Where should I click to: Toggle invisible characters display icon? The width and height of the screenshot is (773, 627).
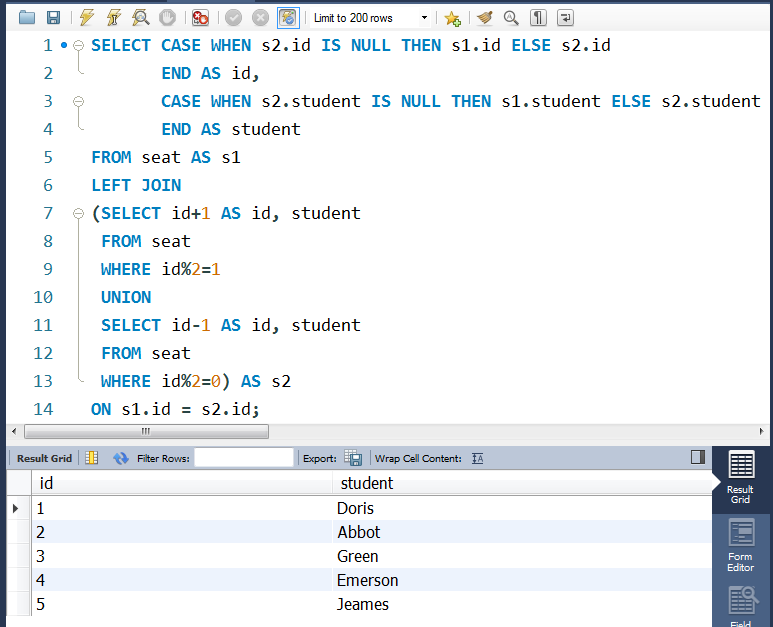click(538, 18)
